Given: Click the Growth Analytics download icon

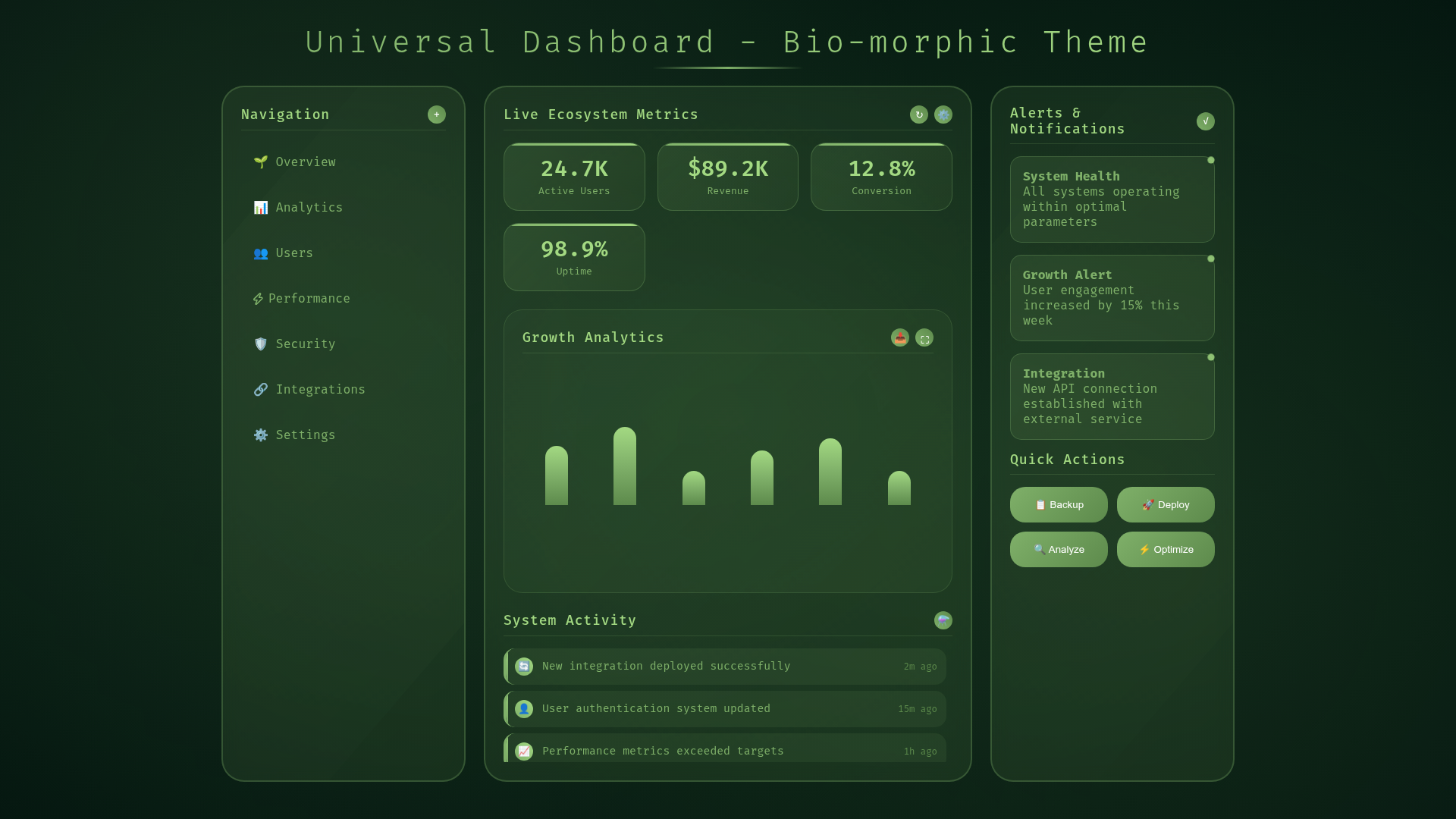Looking at the screenshot, I should click(899, 338).
